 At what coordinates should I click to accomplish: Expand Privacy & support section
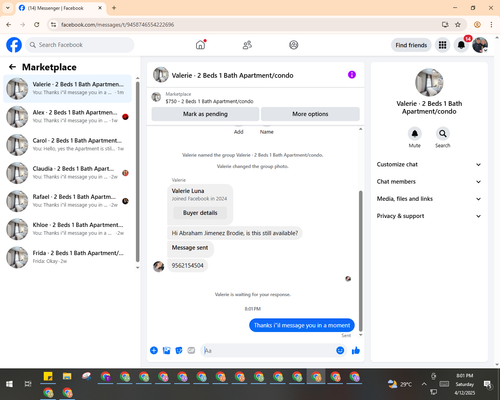click(x=429, y=216)
